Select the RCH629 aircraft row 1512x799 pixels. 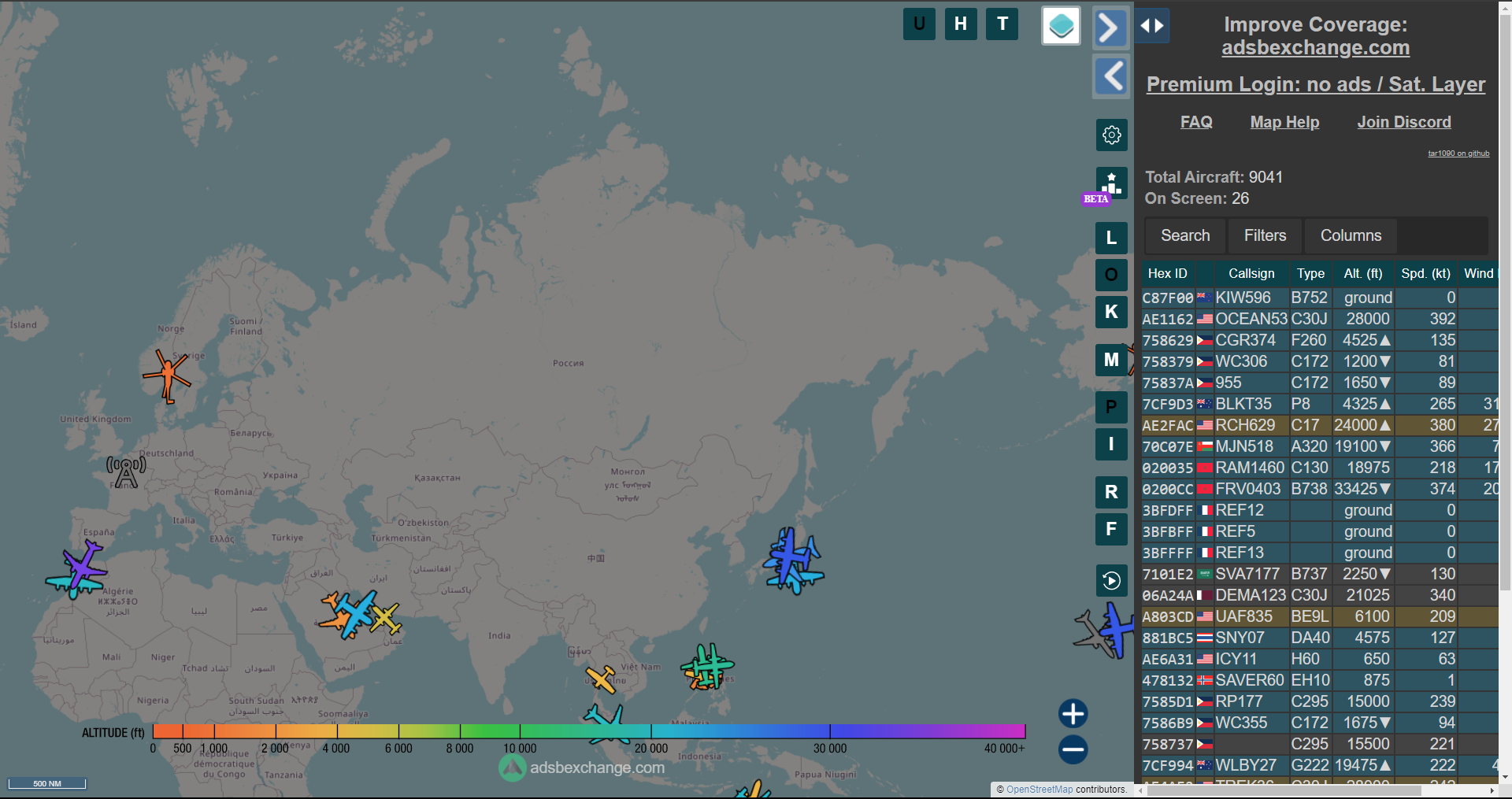[x=1319, y=425]
